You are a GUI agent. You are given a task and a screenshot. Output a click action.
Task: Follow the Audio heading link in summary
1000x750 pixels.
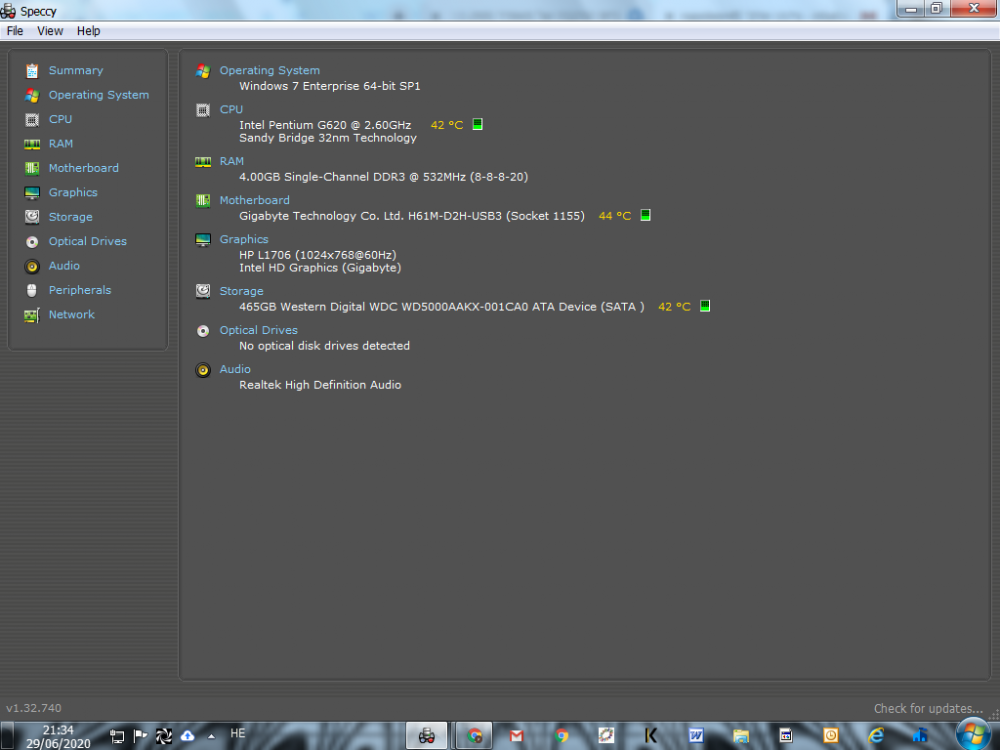pos(235,369)
